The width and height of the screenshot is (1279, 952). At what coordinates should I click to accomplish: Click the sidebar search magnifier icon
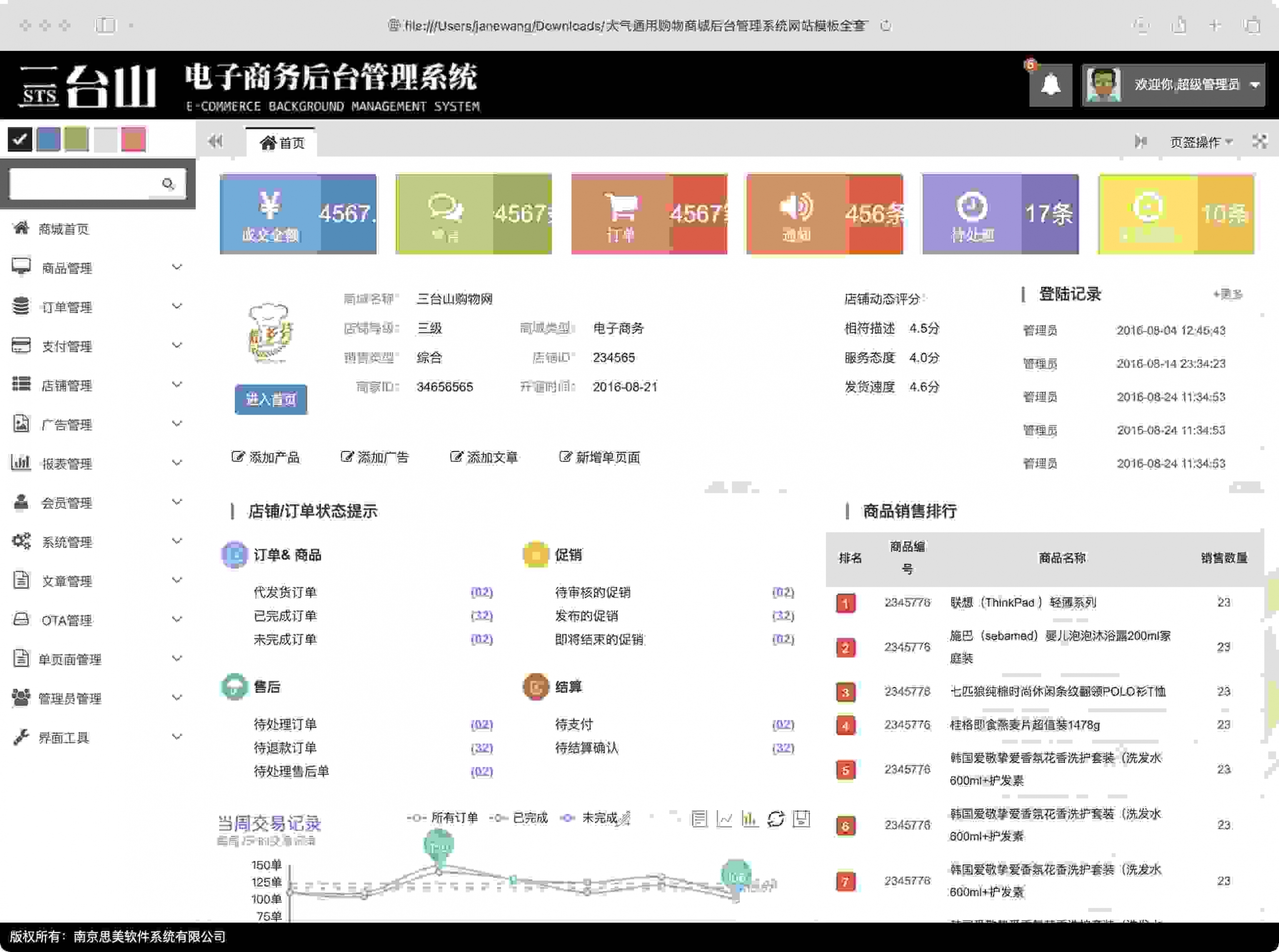click(168, 184)
